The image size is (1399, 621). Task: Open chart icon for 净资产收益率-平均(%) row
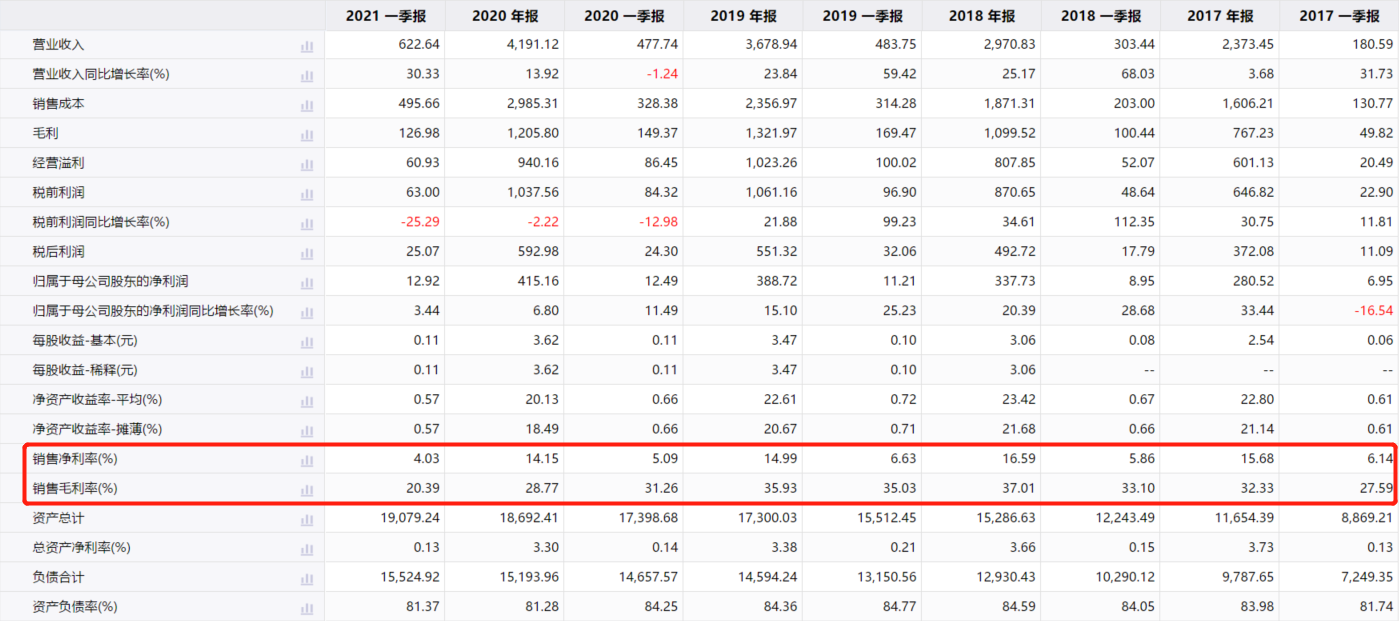(307, 401)
